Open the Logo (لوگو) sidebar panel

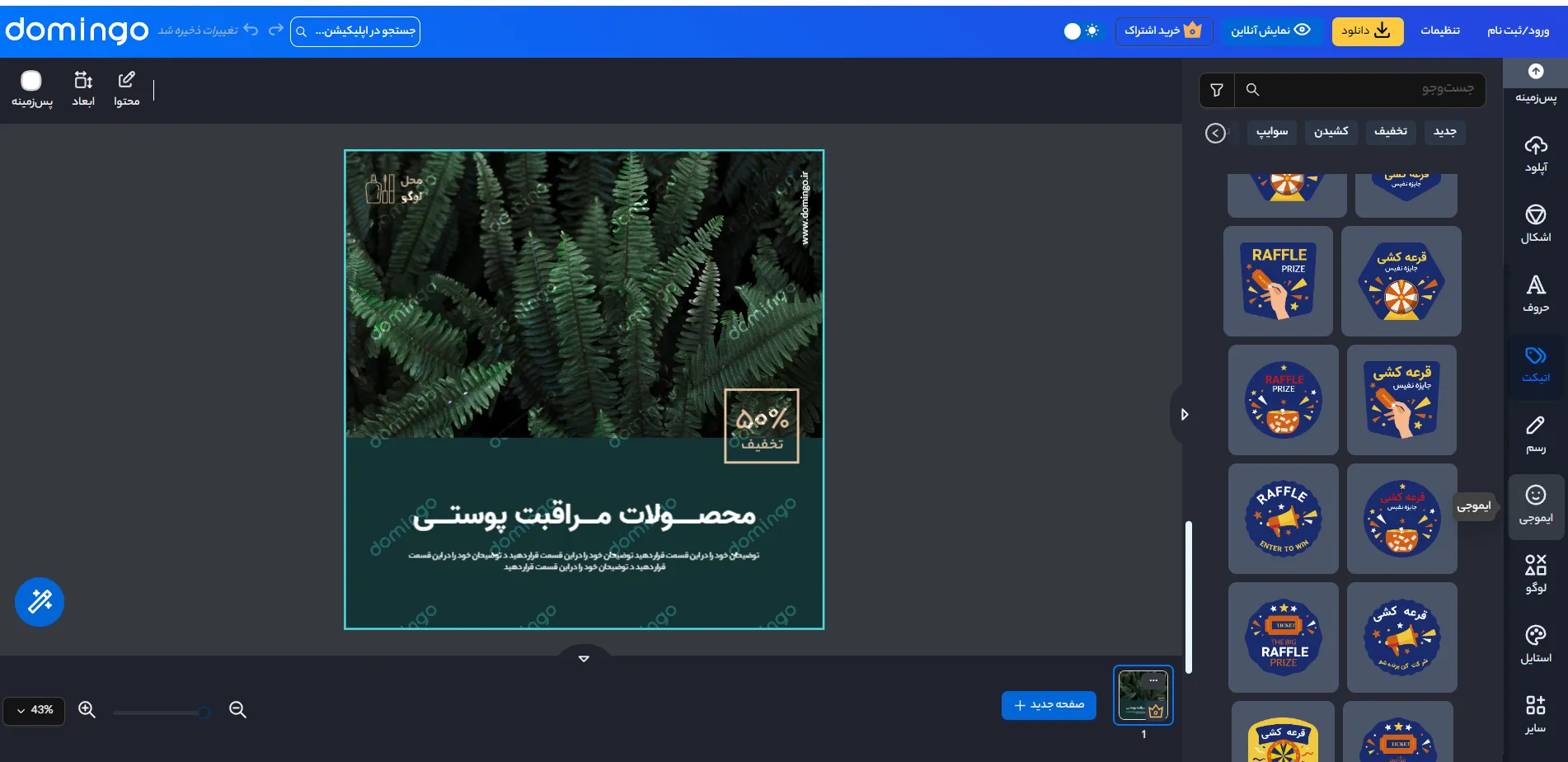pos(1535,575)
